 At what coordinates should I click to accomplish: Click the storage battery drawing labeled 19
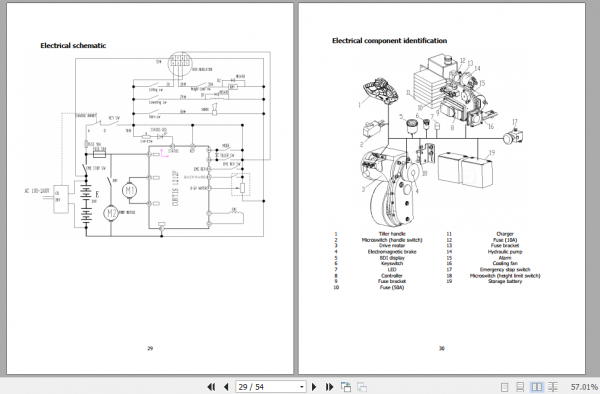tap(465, 169)
